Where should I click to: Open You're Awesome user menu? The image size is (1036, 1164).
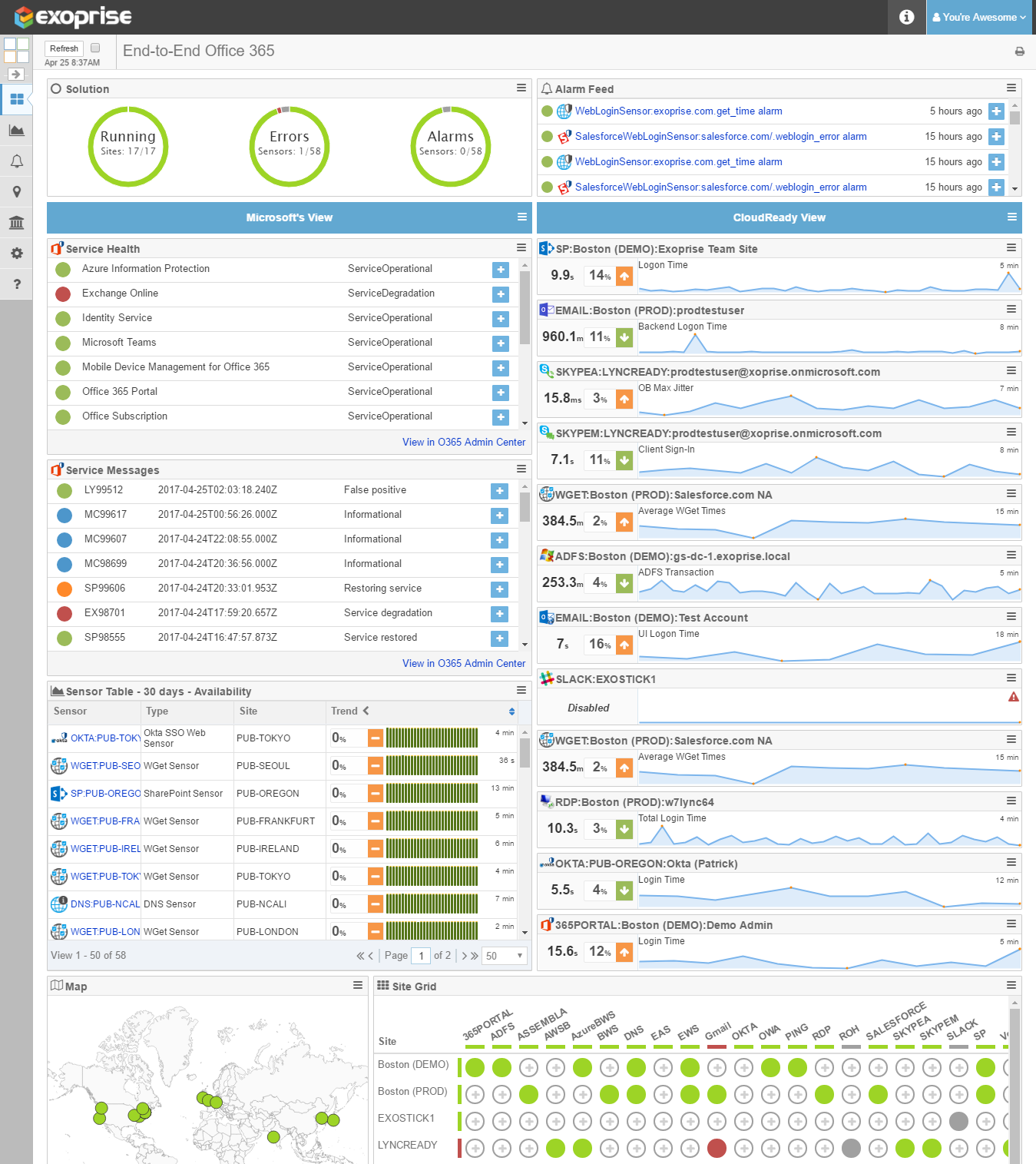979,17
